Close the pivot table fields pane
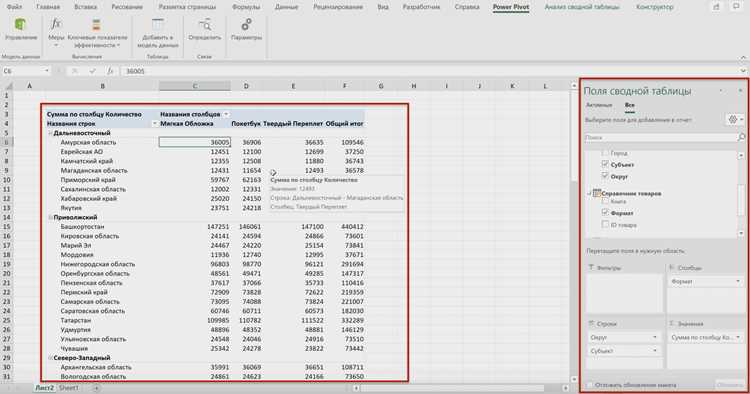Image resolution: width=750 pixels, height=394 pixels. click(740, 90)
